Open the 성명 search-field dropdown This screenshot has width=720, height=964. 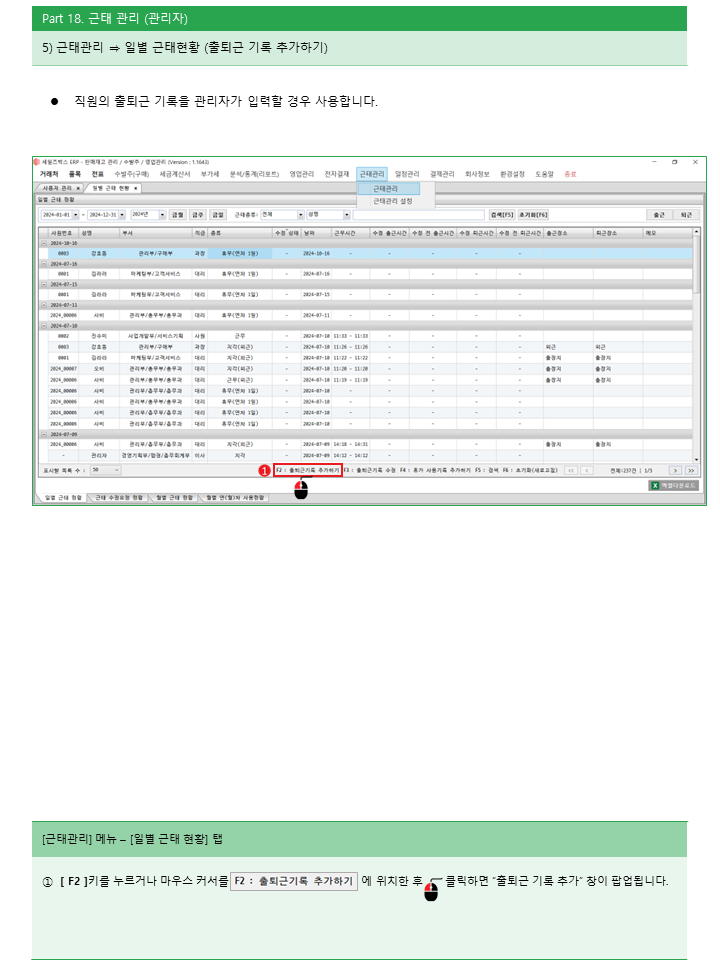[347, 215]
